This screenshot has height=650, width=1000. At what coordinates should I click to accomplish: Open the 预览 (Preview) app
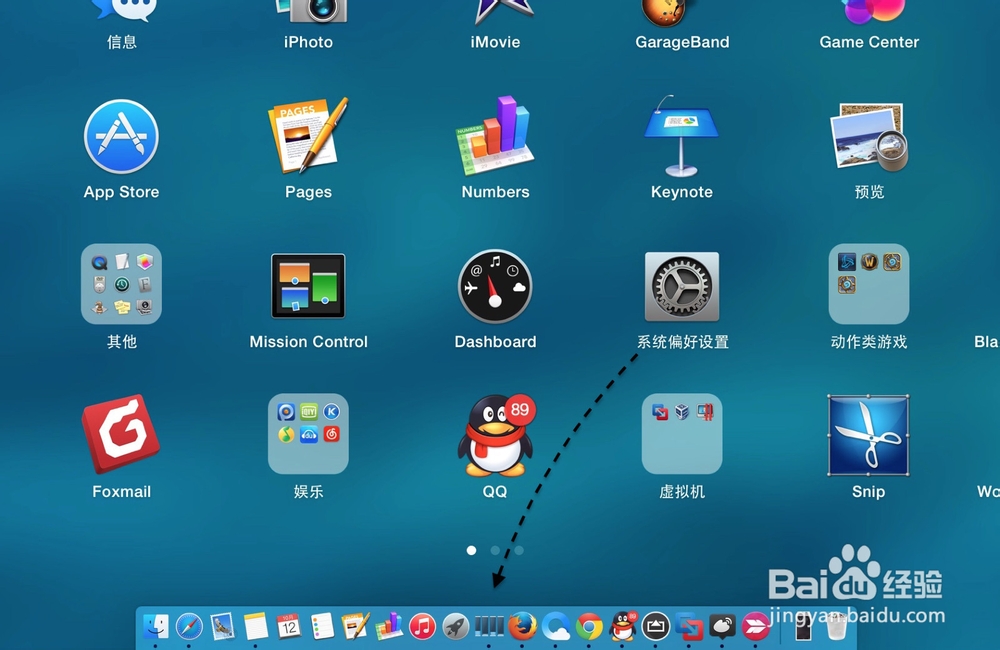[x=869, y=137]
